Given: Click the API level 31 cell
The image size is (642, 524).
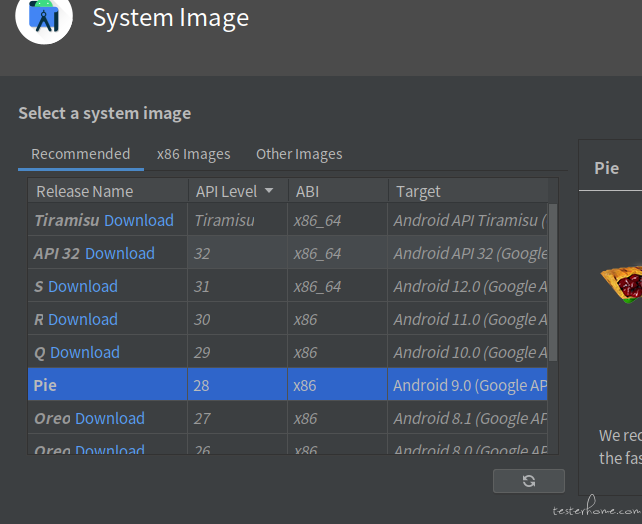Looking at the screenshot, I should click(x=238, y=287).
